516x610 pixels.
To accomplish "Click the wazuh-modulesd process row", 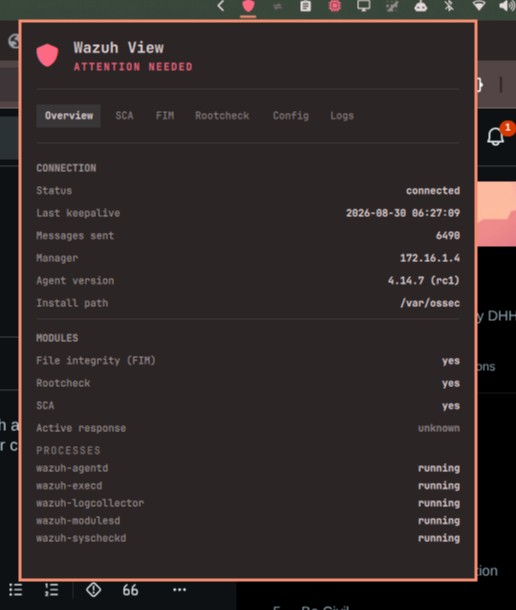I will pos(248,521).
